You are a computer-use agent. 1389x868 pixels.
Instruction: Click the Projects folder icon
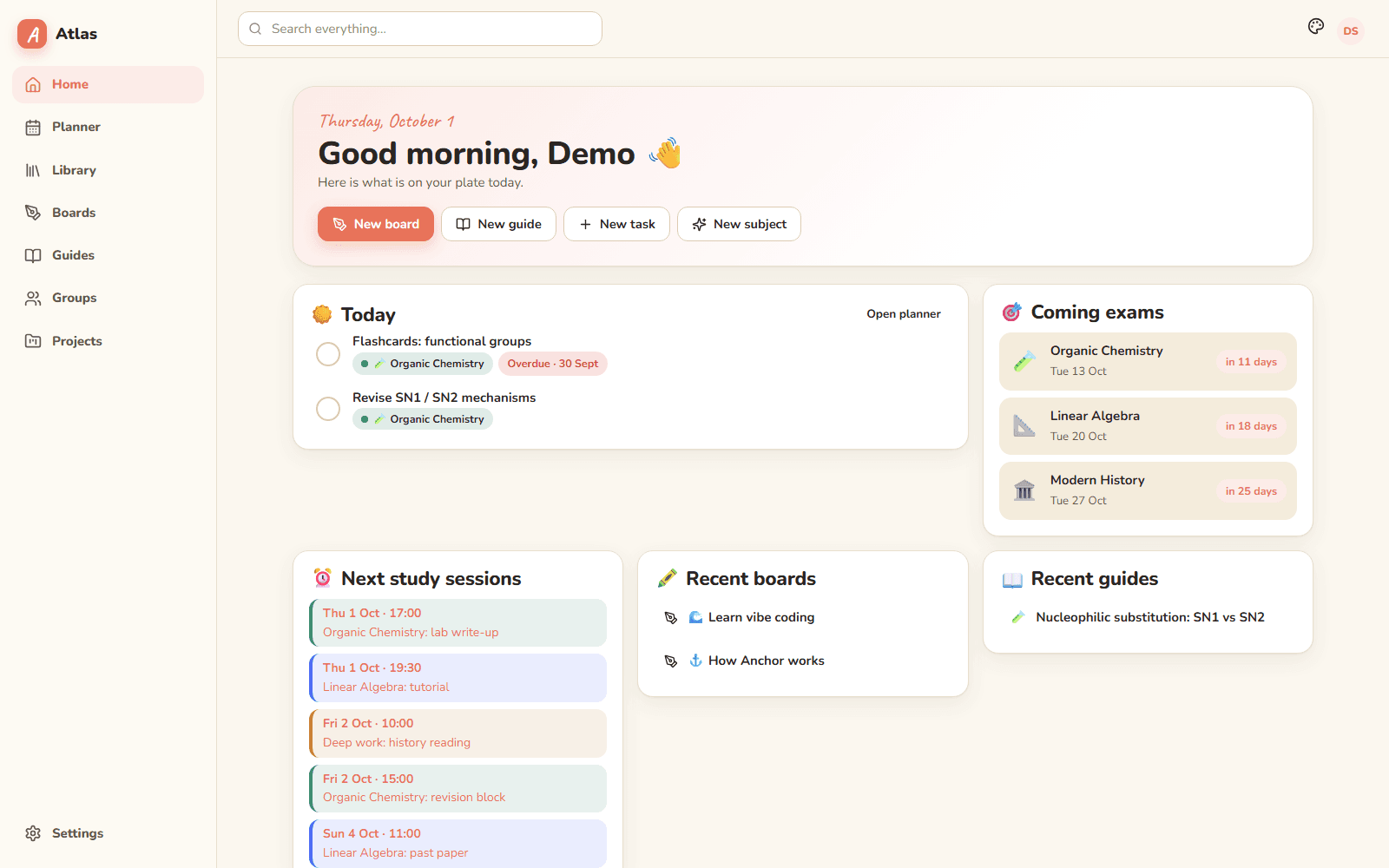pyautogui.click(x=33, y=341)
